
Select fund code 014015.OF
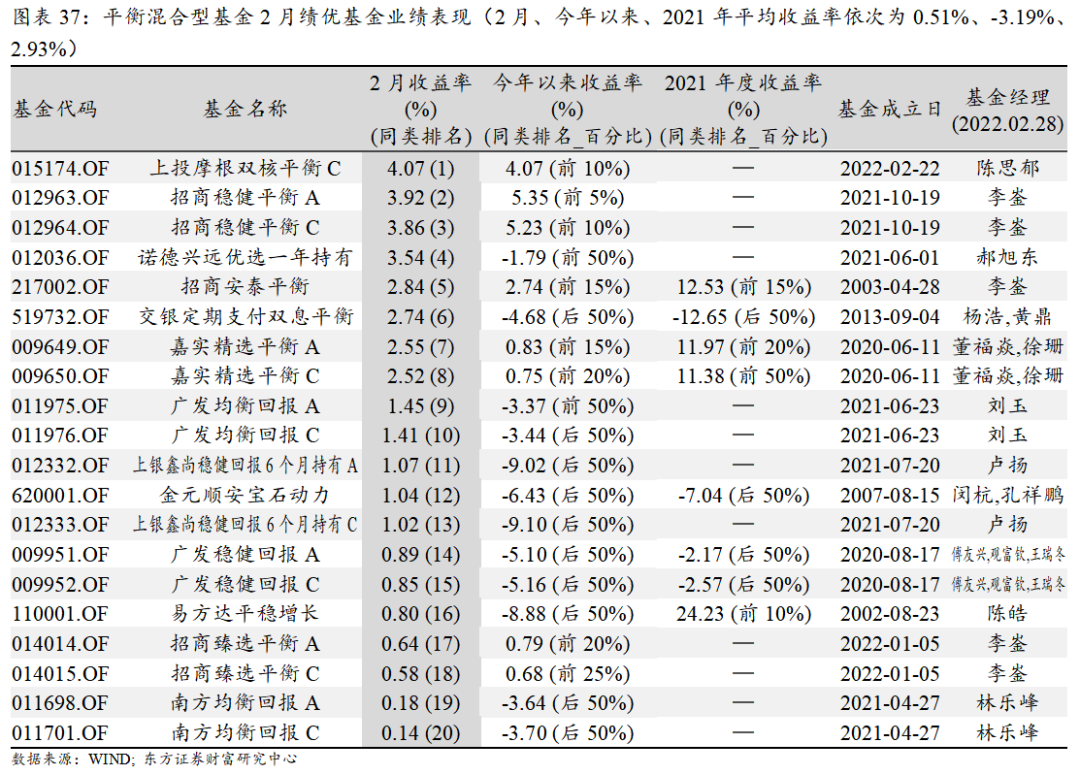tap(60, 674)
